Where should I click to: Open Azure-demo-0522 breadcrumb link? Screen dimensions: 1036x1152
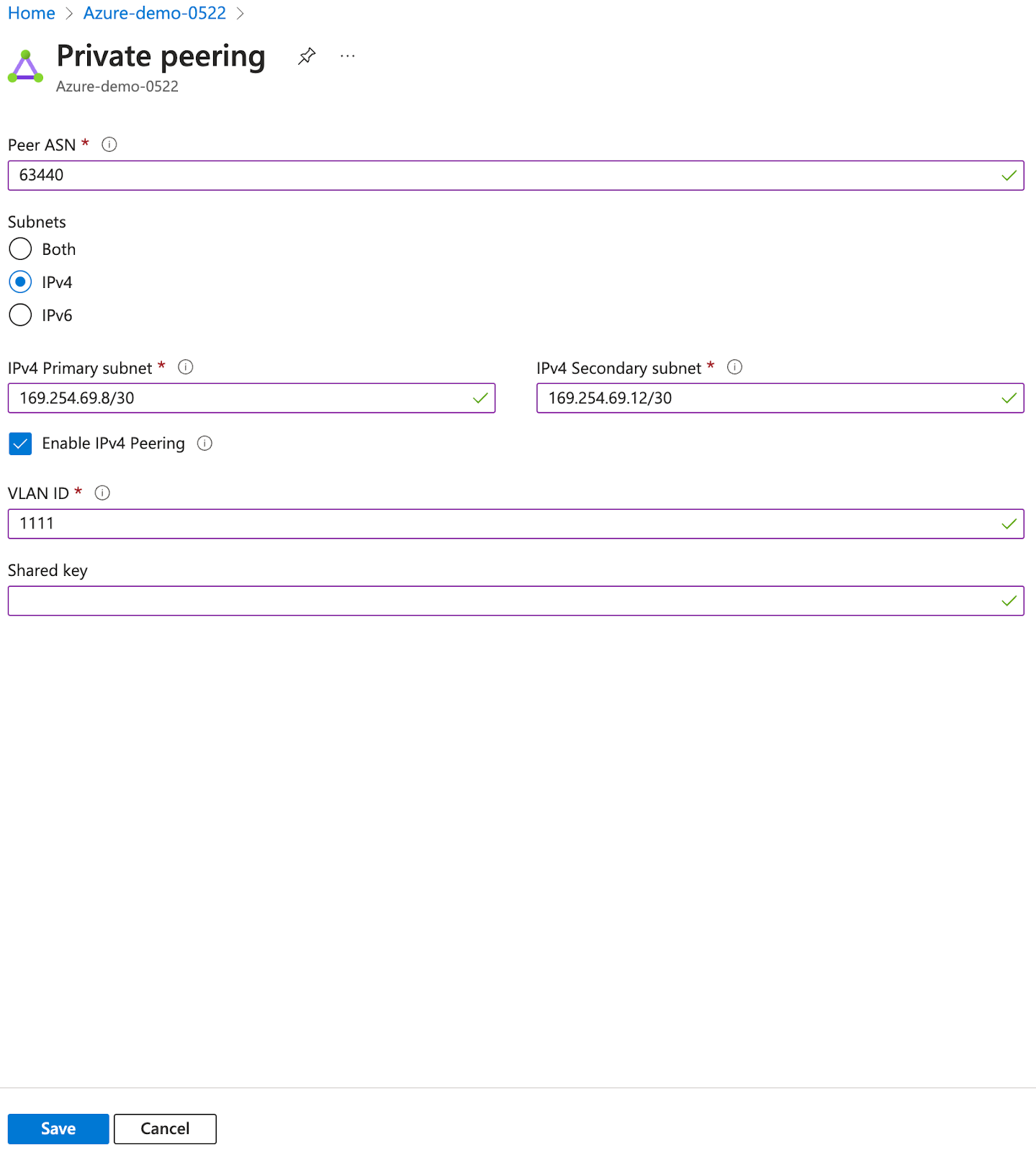pyautogui.click(x=155, y=13)
